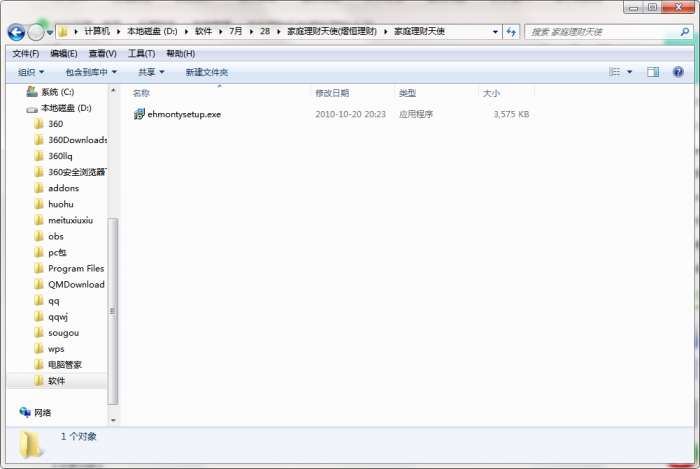Screen dimensions: 700x469
Task: Expand the arrow after 软件 breadcrumb
Action: [x=221, y=31]
